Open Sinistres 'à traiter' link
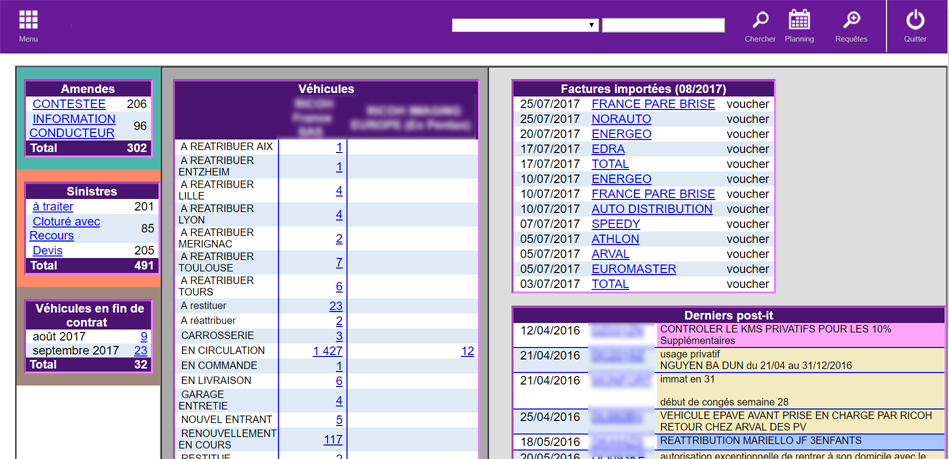 [x=53, y=207]
